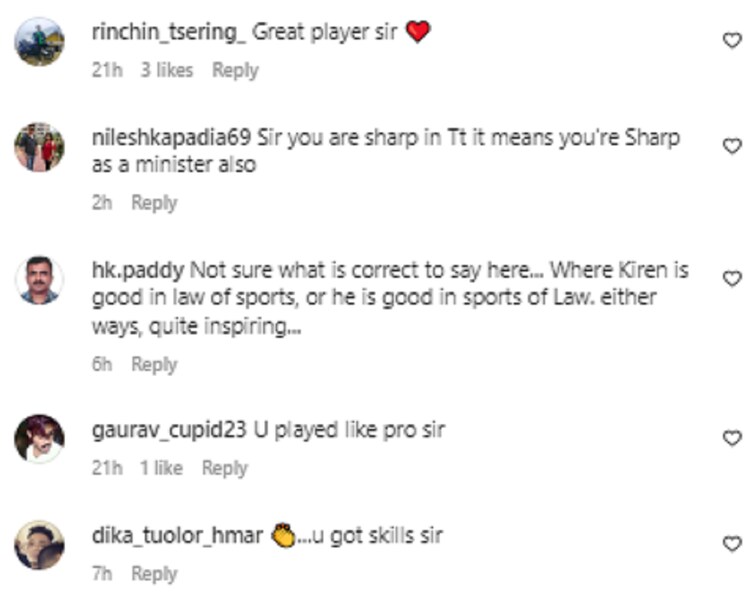Reply to rinchin_tsering_'s comment
Screen dimensions: 750x601
pos(235,70)
